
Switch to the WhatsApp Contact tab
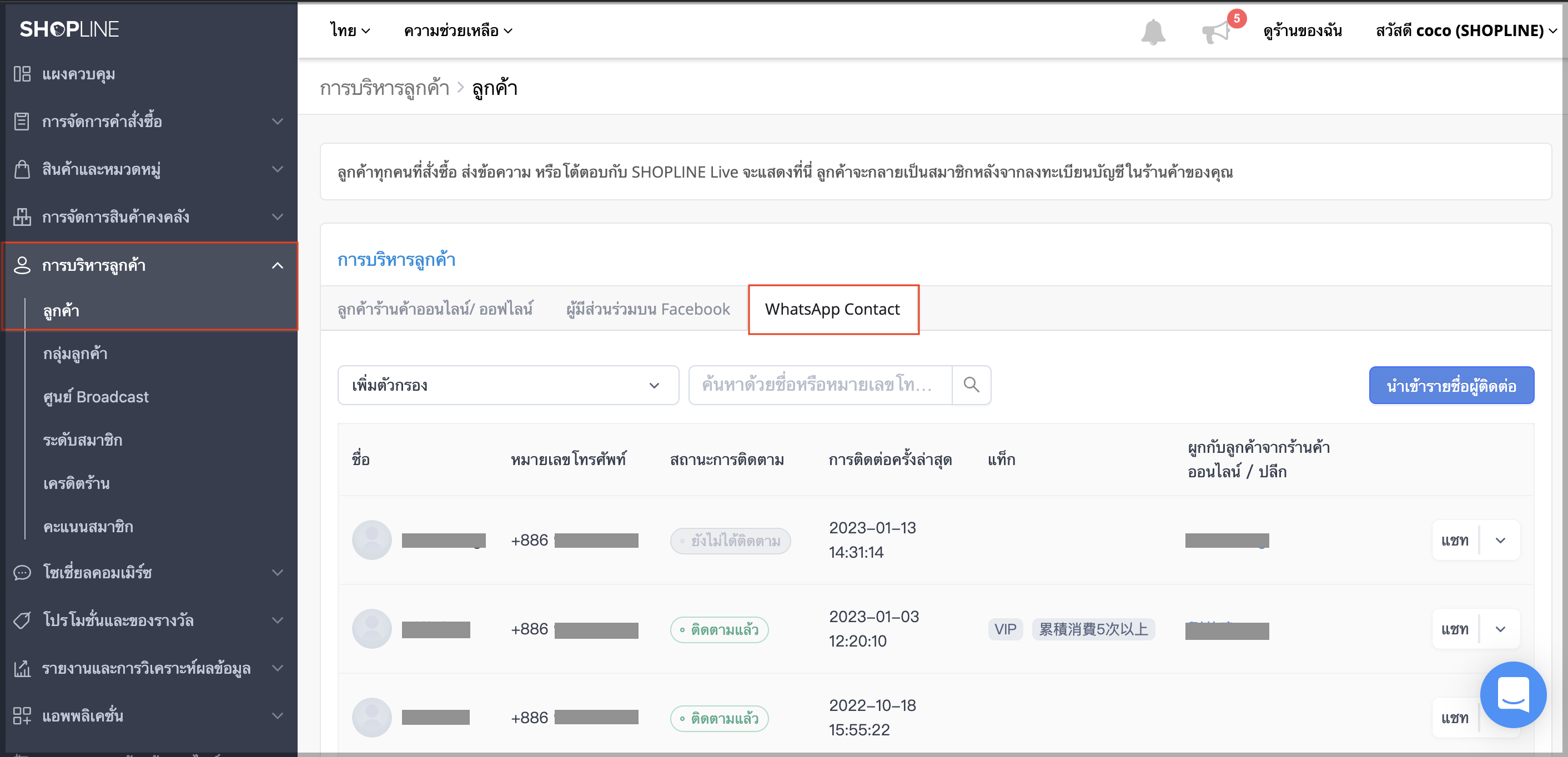tap(833, 309)
